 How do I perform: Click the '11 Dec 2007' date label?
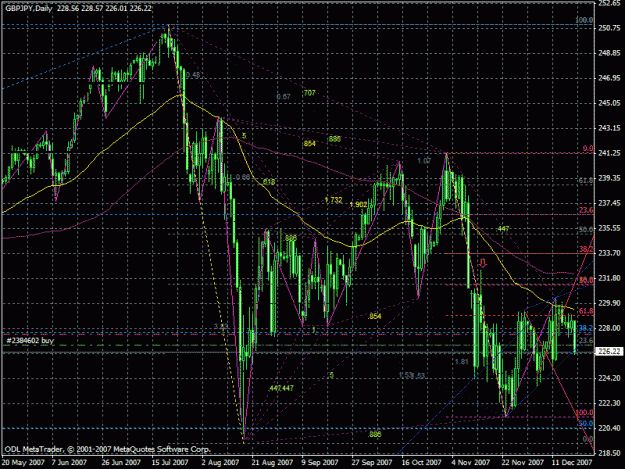coord(572,462)
